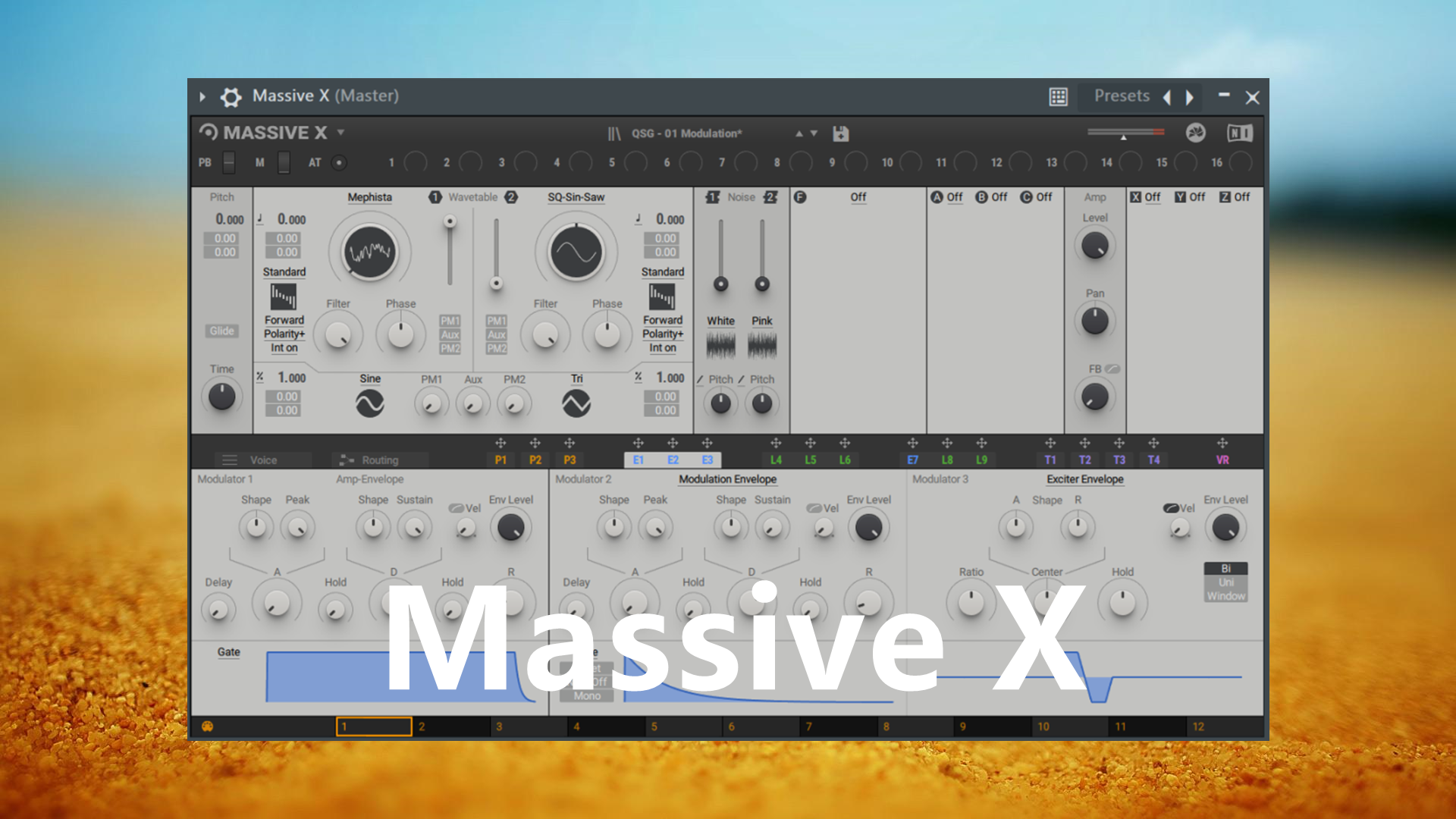The height and width of the screenshot is (819, 1456).
Task: Click the palette icon in bottom bar
Action: [x=207, y=726]
